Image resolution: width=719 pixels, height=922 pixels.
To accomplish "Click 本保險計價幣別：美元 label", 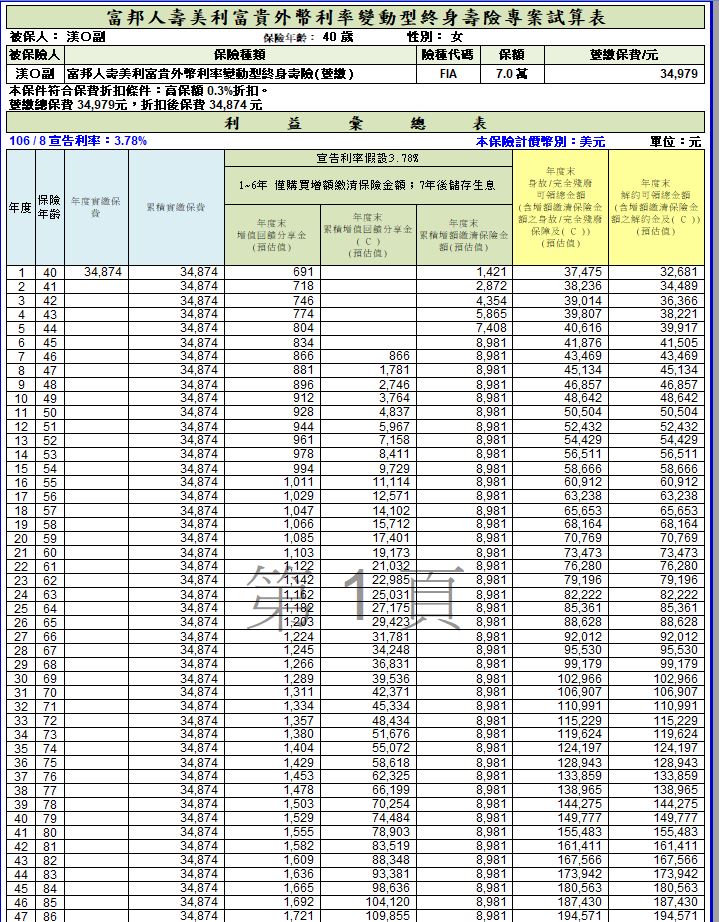I will point(540,142).
